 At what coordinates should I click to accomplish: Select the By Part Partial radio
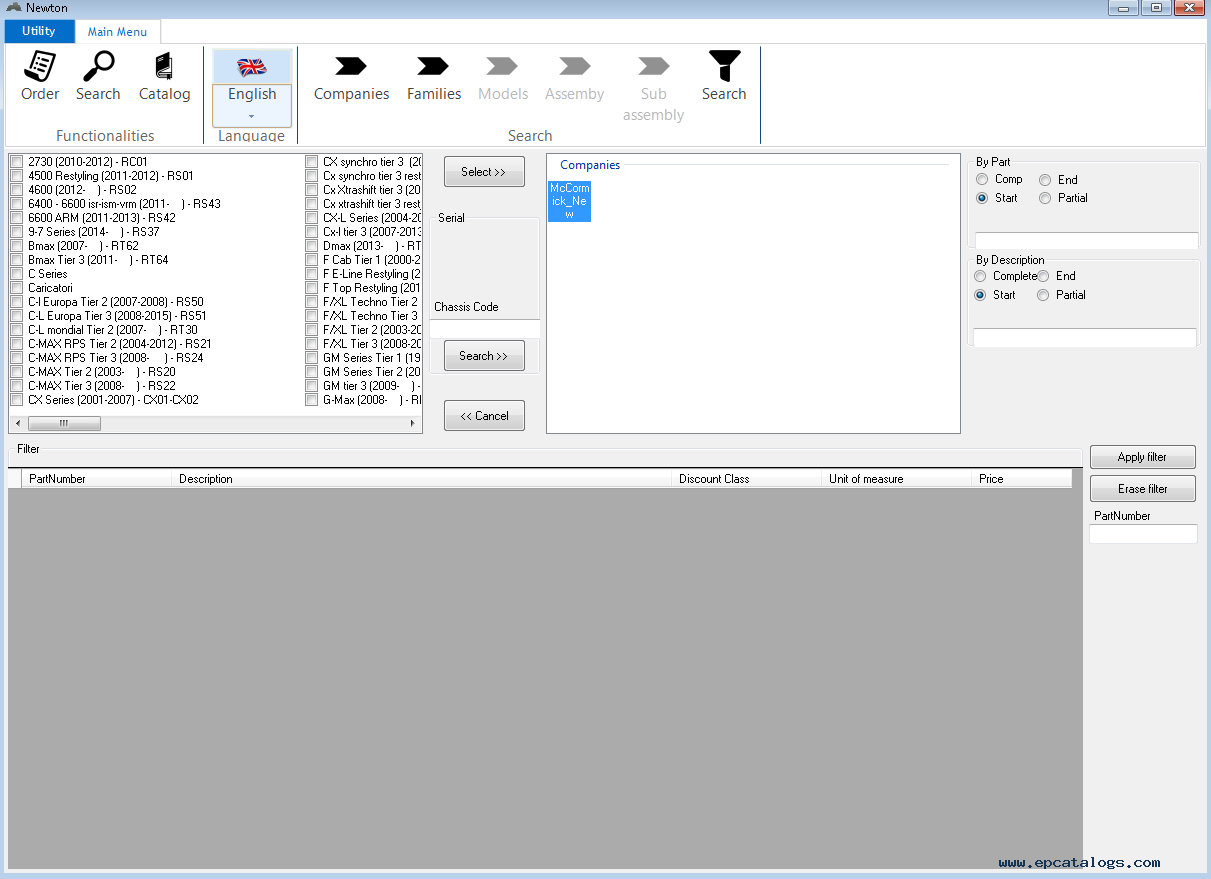[1044, 198]
